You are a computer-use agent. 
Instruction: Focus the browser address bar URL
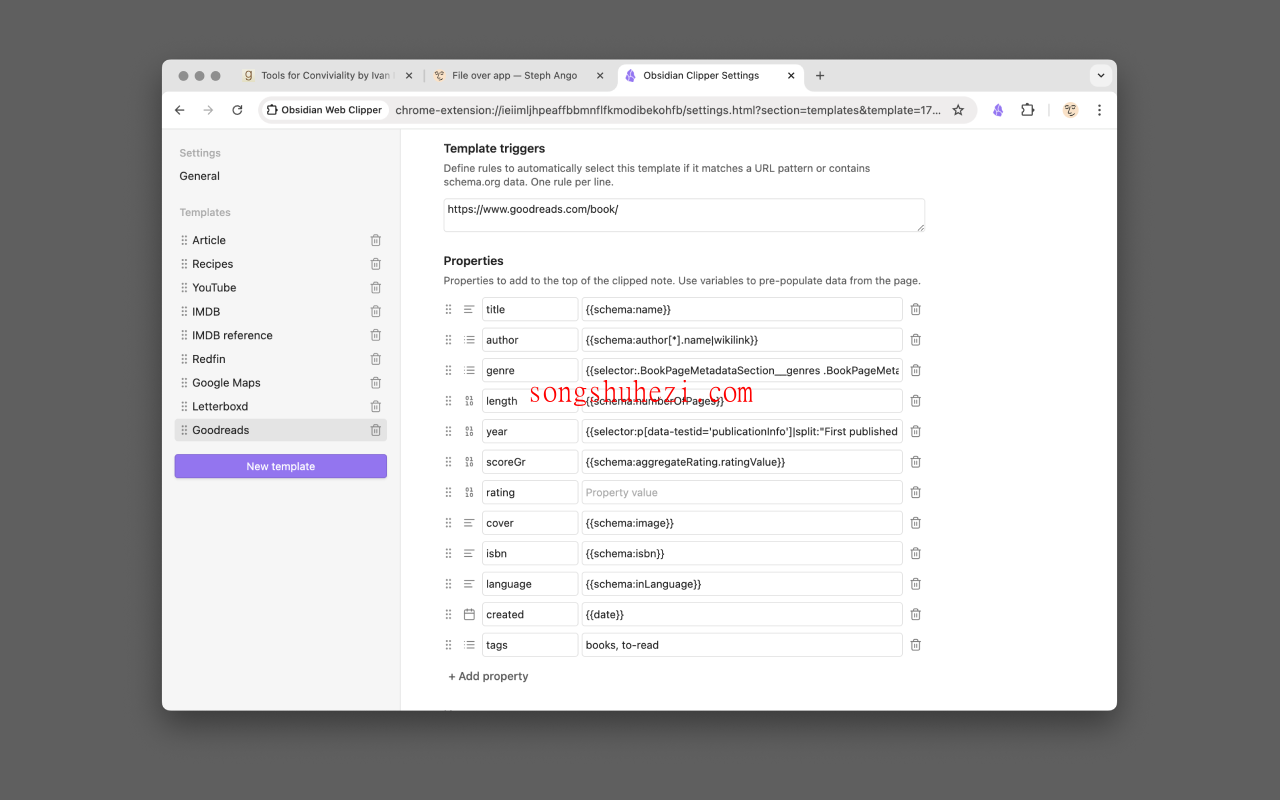click(668, 110)
